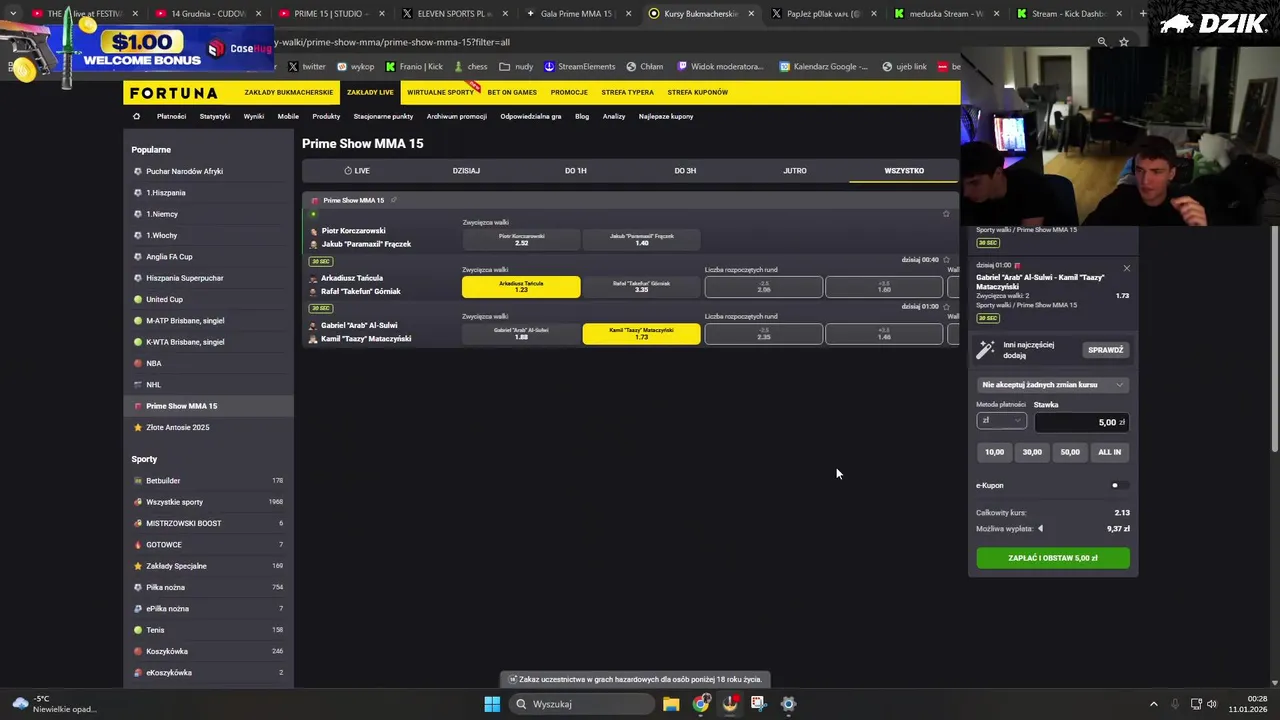Viewport: 1280px width, 720px height.
Task: Open the payment method zł dropdown
Action: 1001,421
